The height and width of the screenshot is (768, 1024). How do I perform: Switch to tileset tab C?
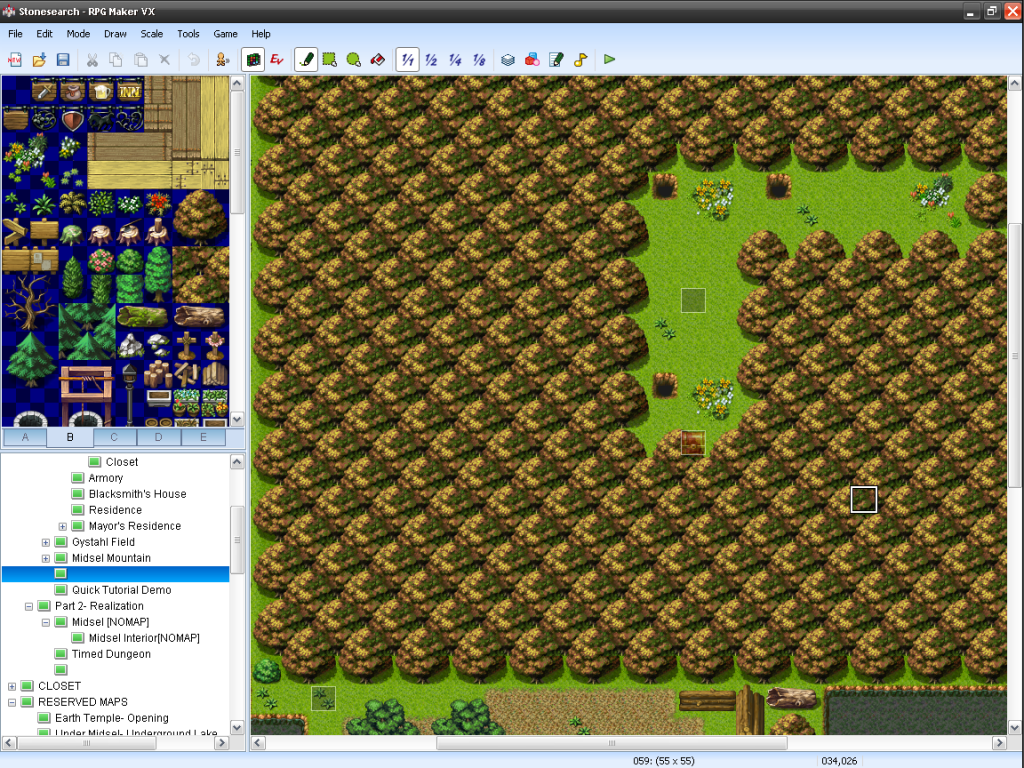(114, 437)
